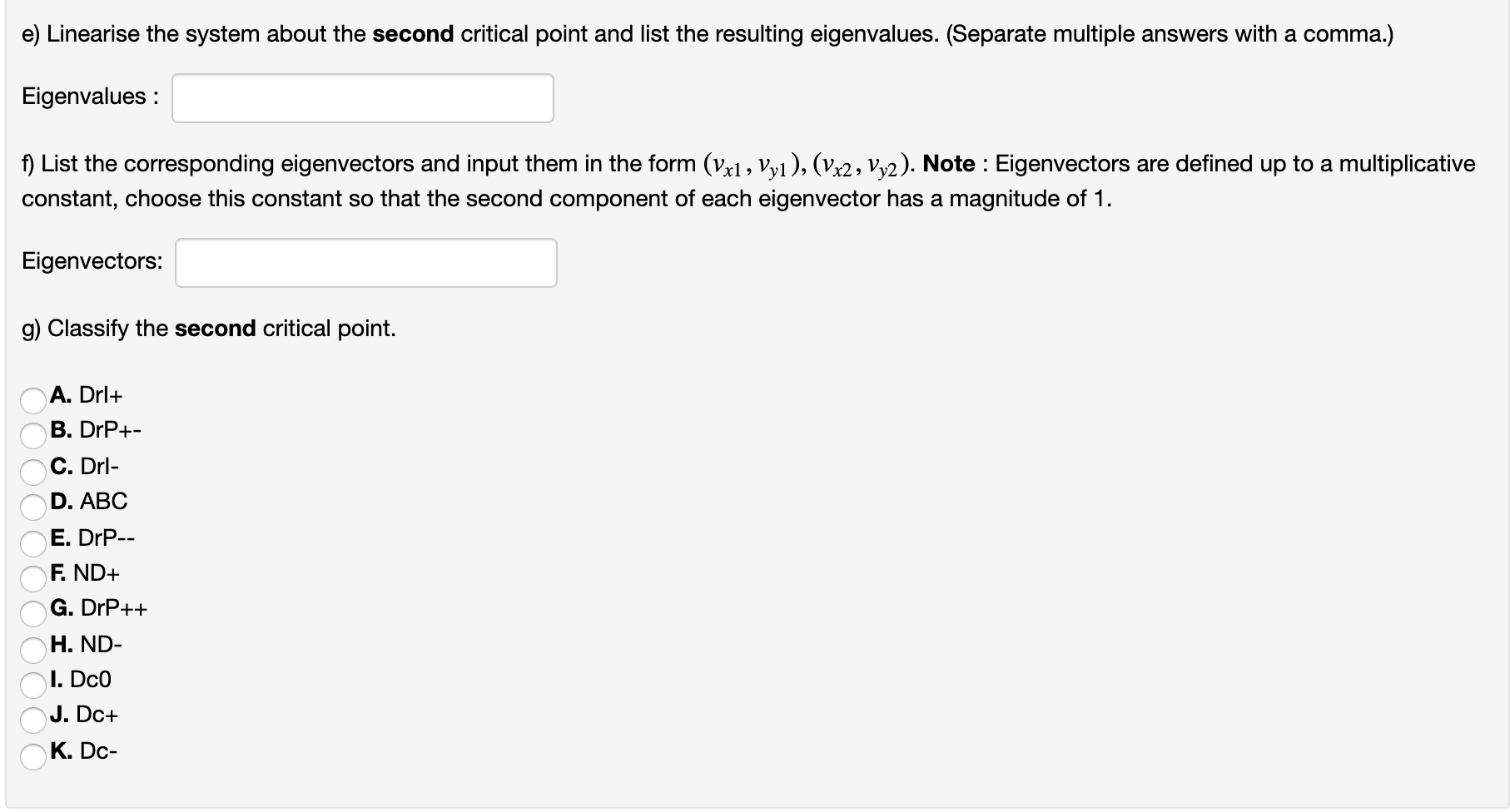Select radio option E. DrP--
This screenshot has height=812, width=1510.
click(x=32, y=542)
